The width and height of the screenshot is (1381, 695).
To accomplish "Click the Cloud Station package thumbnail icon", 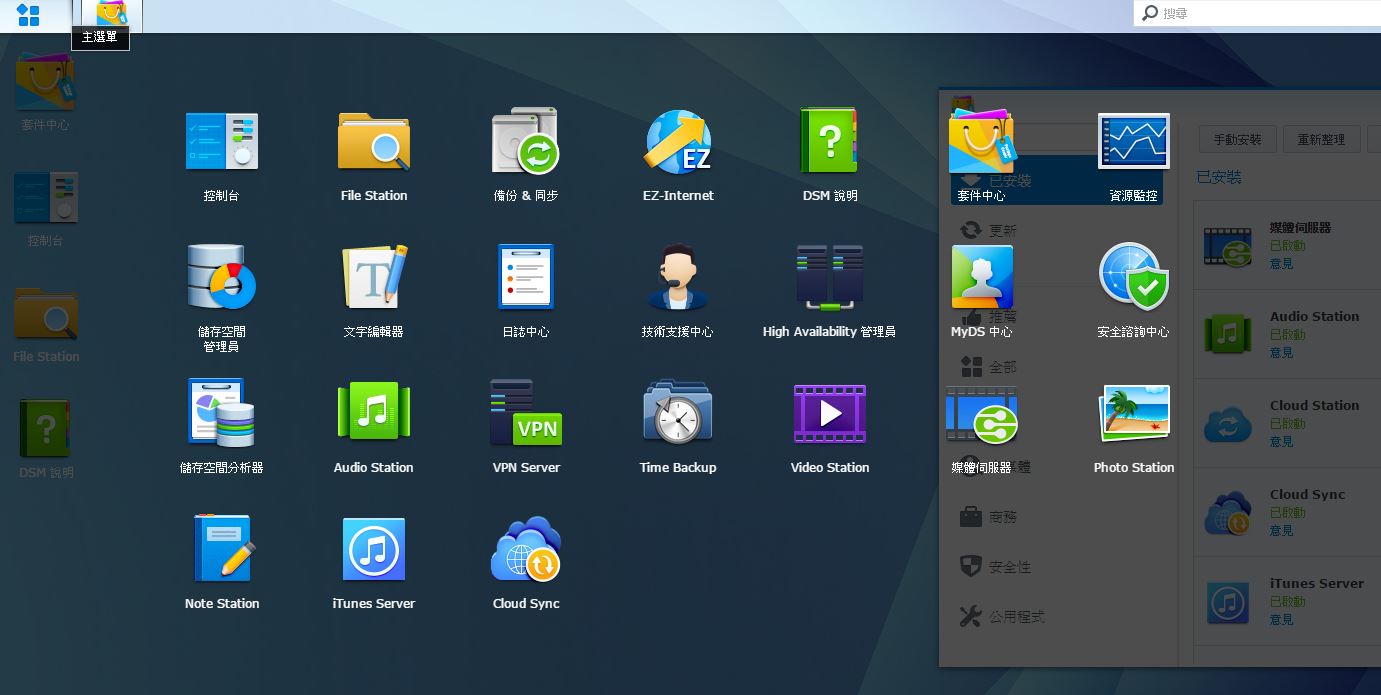I will 1228,424.
